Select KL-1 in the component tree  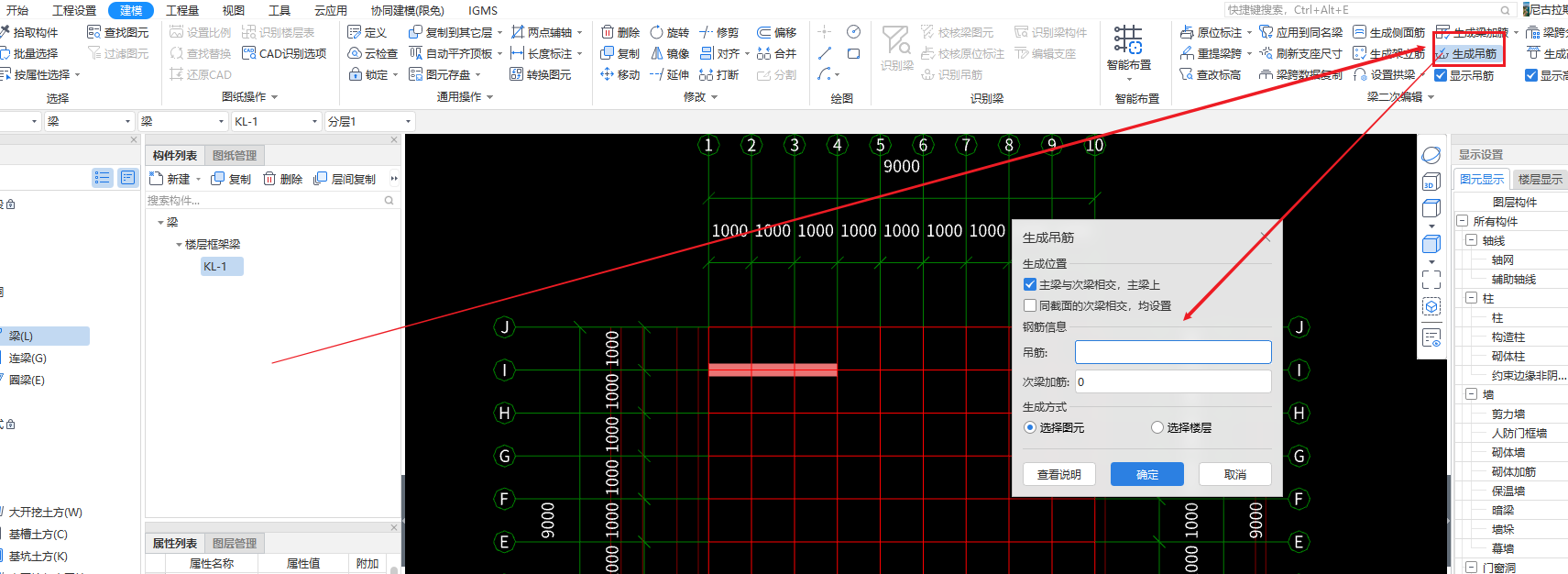[x=222, y=267]
